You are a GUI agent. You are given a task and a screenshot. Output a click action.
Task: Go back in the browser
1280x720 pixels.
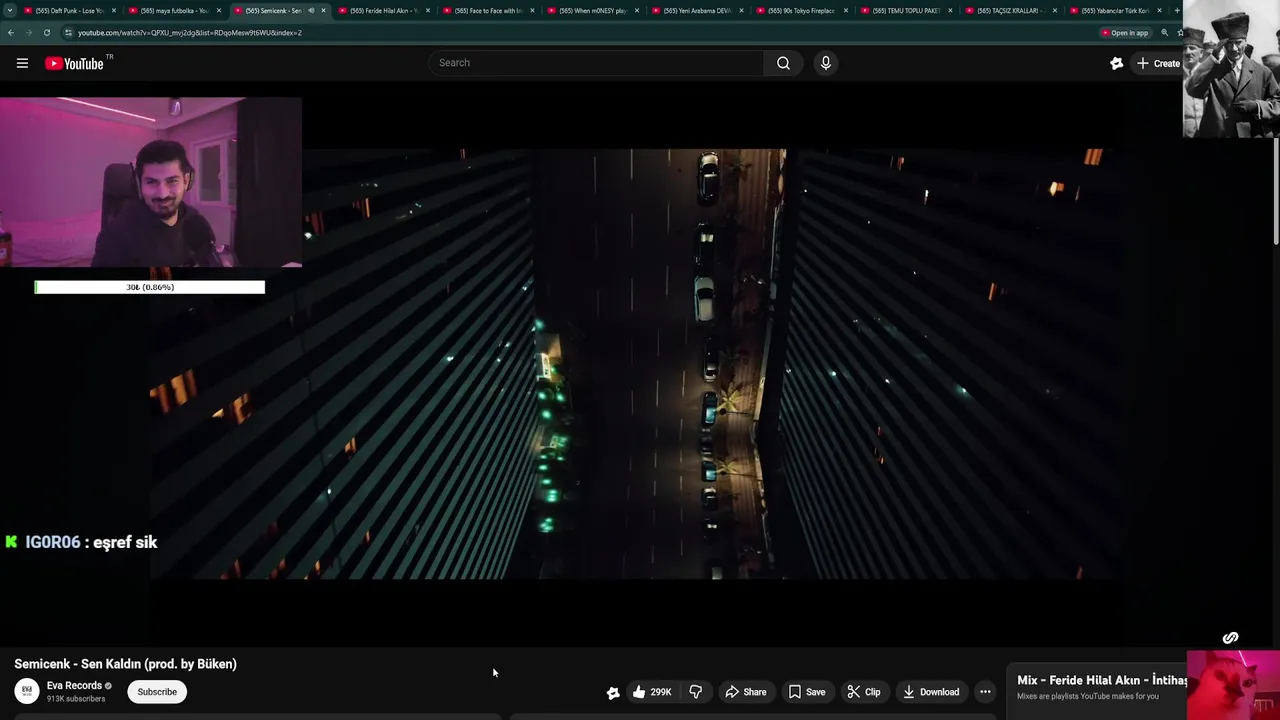point(10,32)
